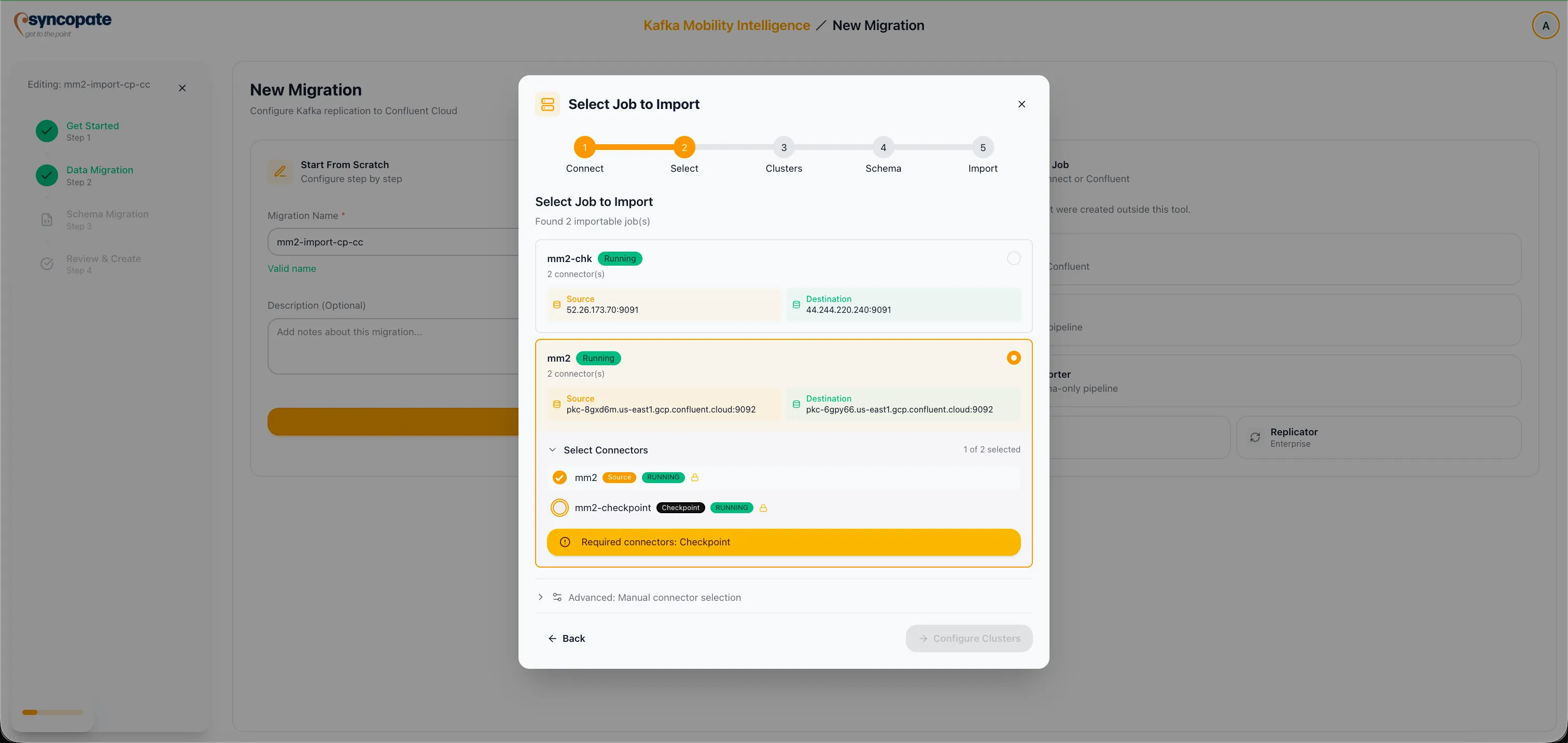Click the warning icon in Required connectors banner
Image resolution: width=1568 pixels, height=743 pixels.
tap(564, 542)
